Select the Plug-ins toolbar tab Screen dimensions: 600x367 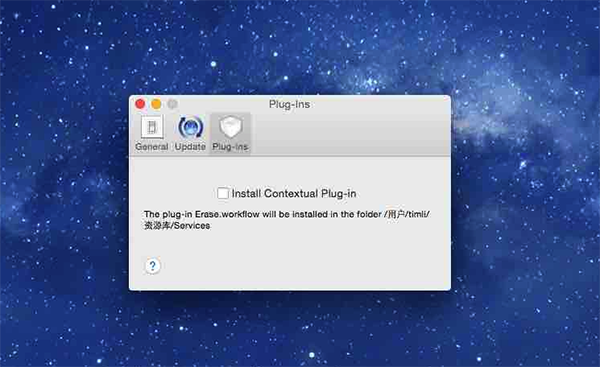pyautogui.click(x=230, y=133)
